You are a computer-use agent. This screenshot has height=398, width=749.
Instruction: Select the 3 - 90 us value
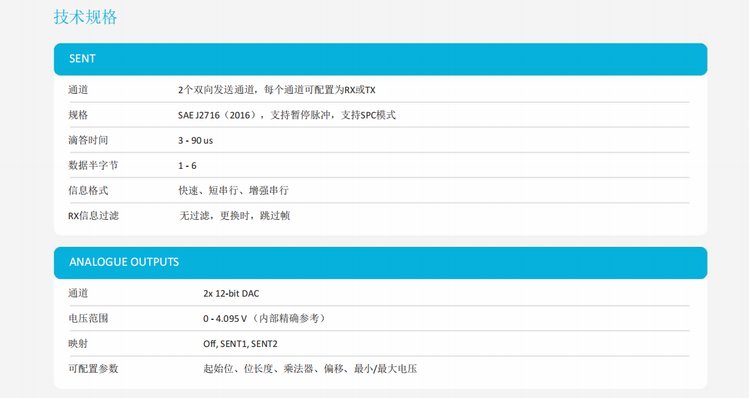click(195, 140)
